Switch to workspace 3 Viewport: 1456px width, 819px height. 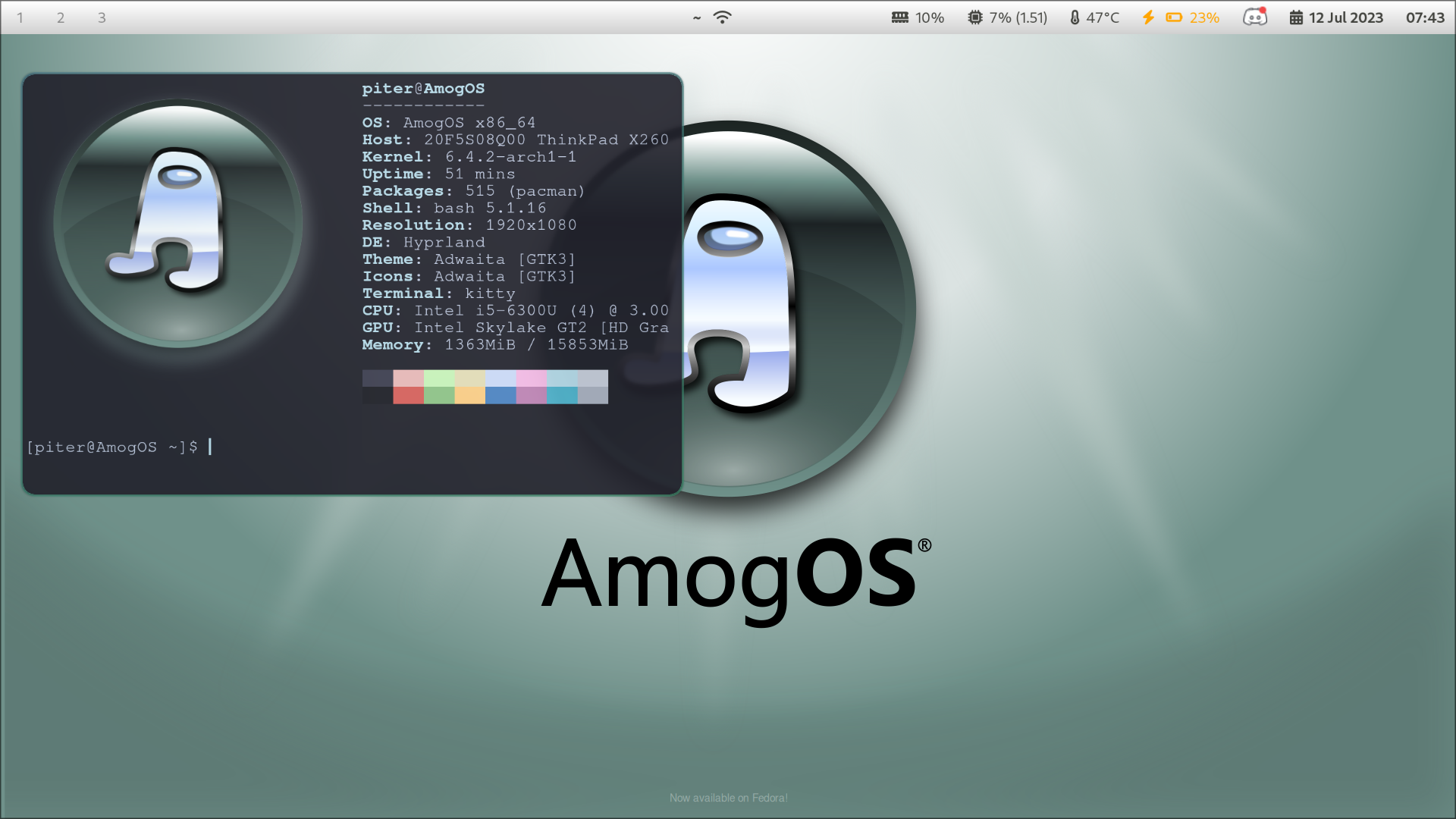coord(102,17)
